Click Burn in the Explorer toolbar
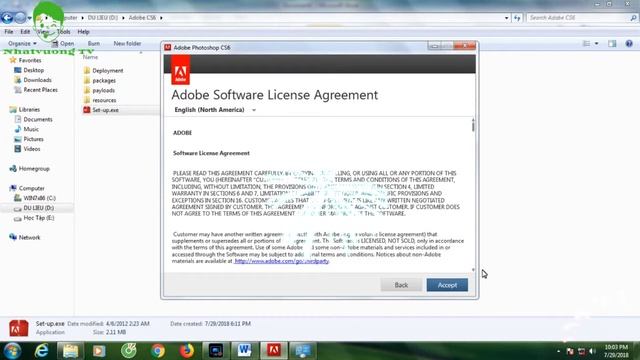Screen dimensions: 640x360 pyautogui.click(x=93, y=43)
